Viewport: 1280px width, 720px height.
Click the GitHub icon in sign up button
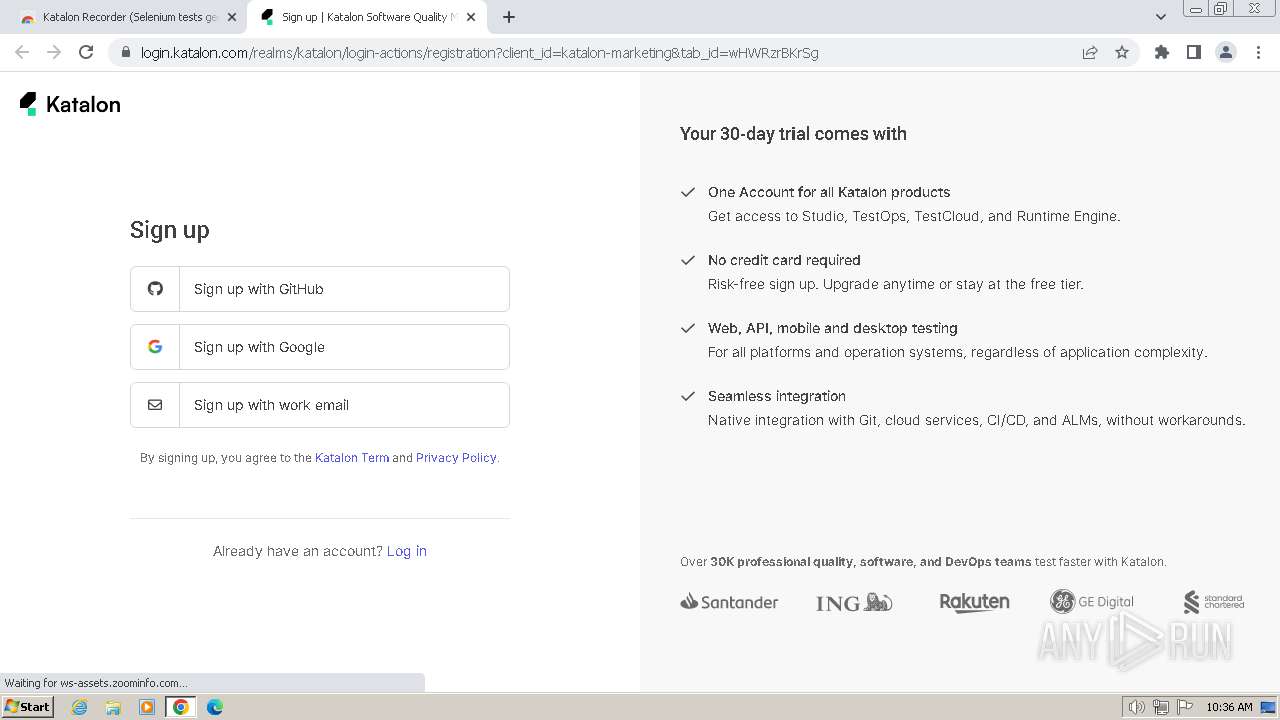[x=155, y=289]
